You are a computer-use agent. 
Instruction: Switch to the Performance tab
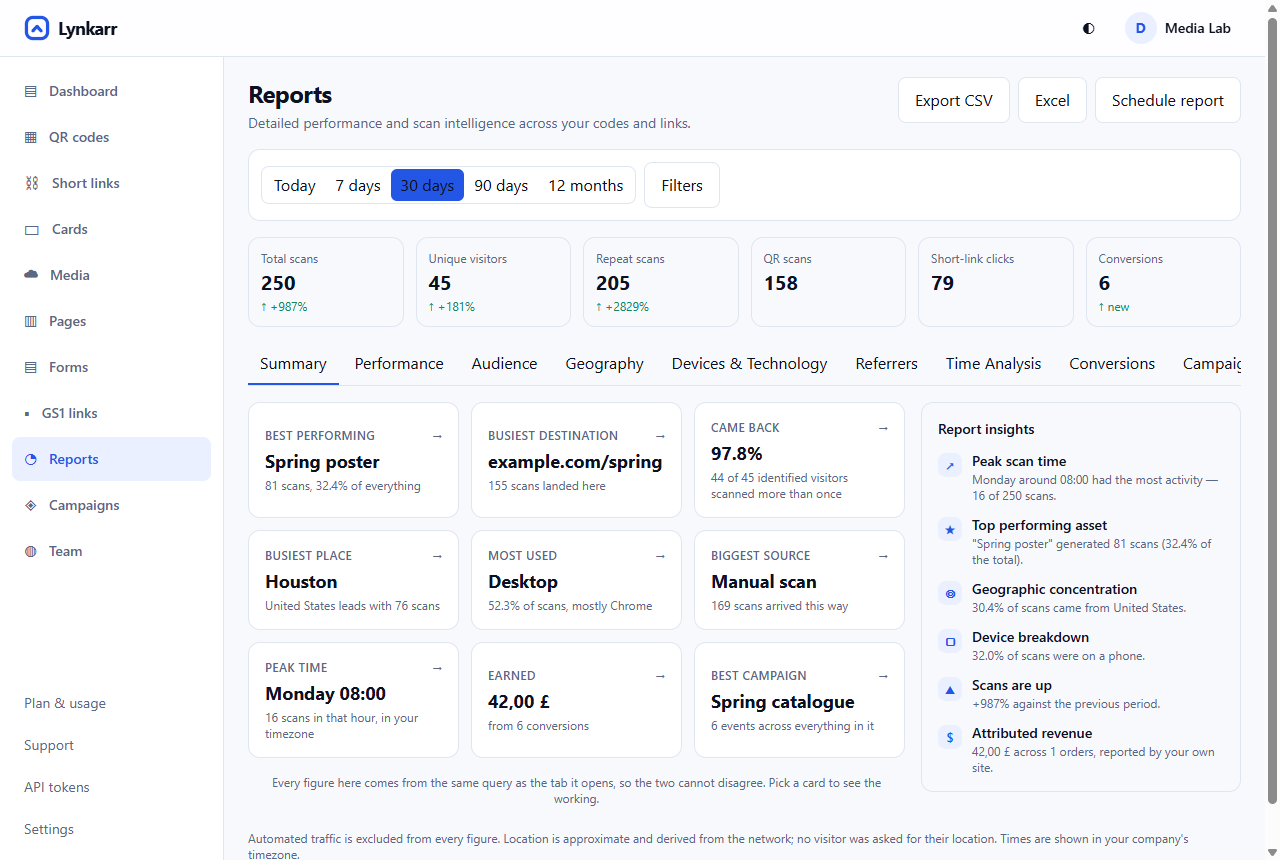399,364
